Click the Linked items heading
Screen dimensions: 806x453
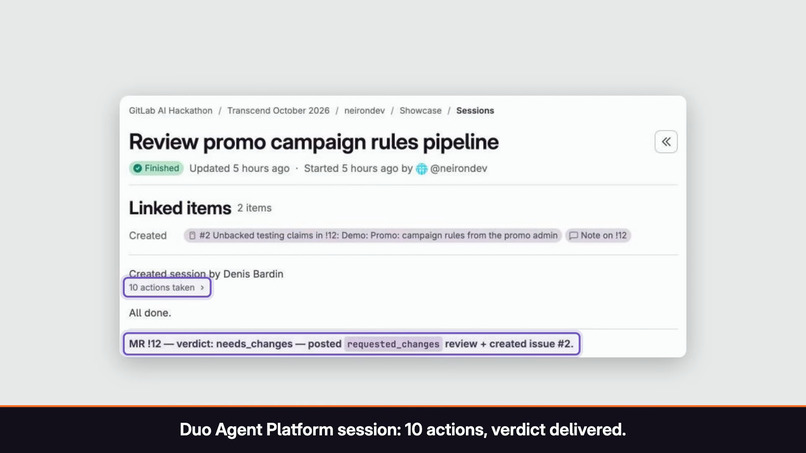coord(180,208)
